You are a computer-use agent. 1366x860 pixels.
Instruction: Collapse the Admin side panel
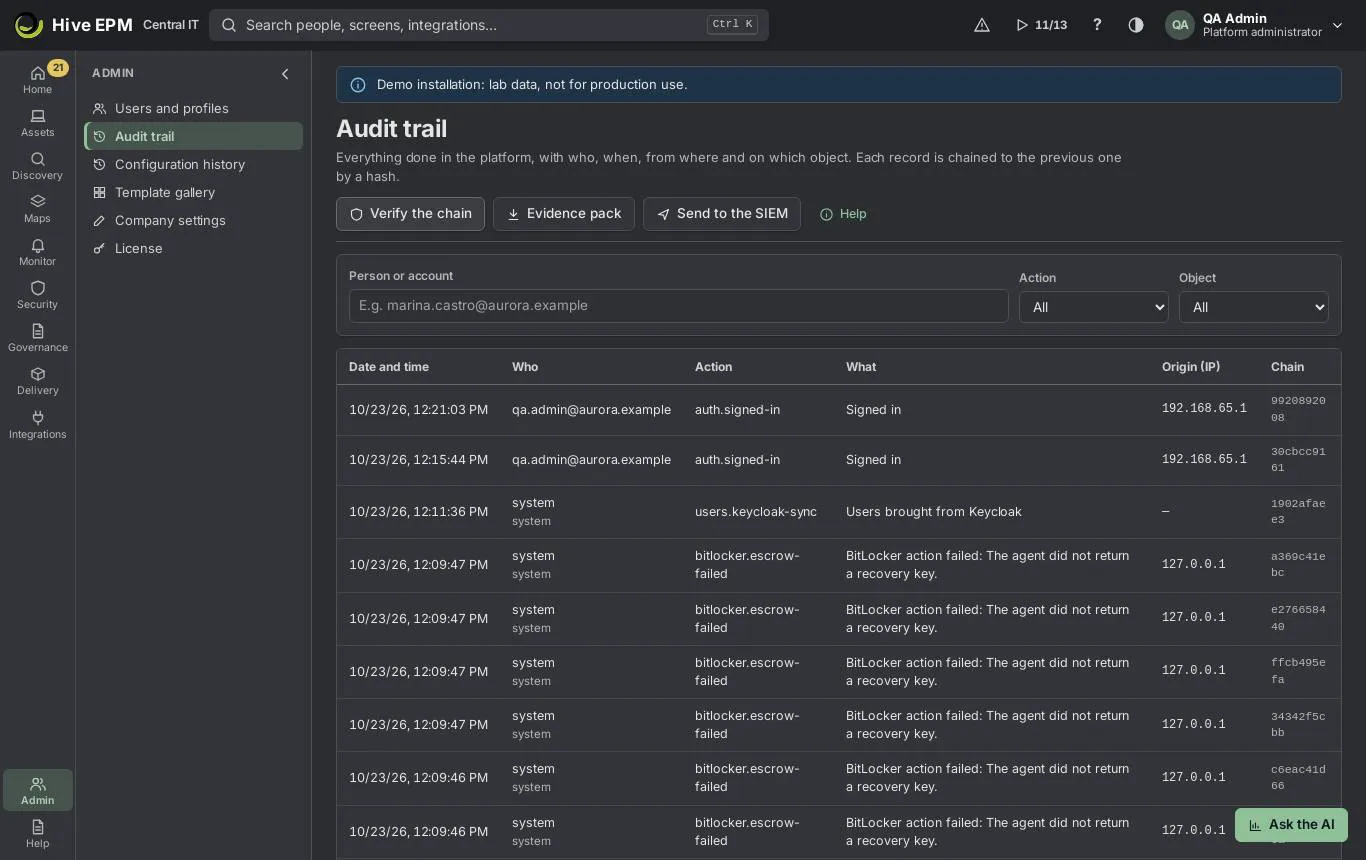coord(285,73)
